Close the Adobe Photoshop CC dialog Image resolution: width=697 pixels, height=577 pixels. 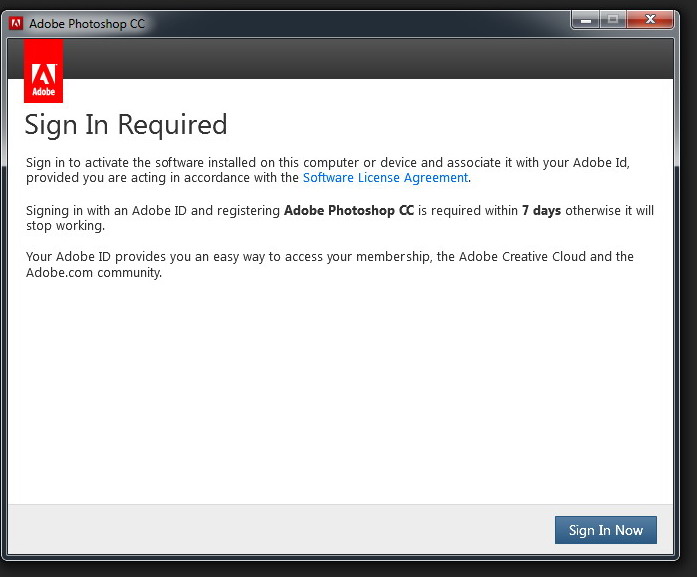(650, 19)
